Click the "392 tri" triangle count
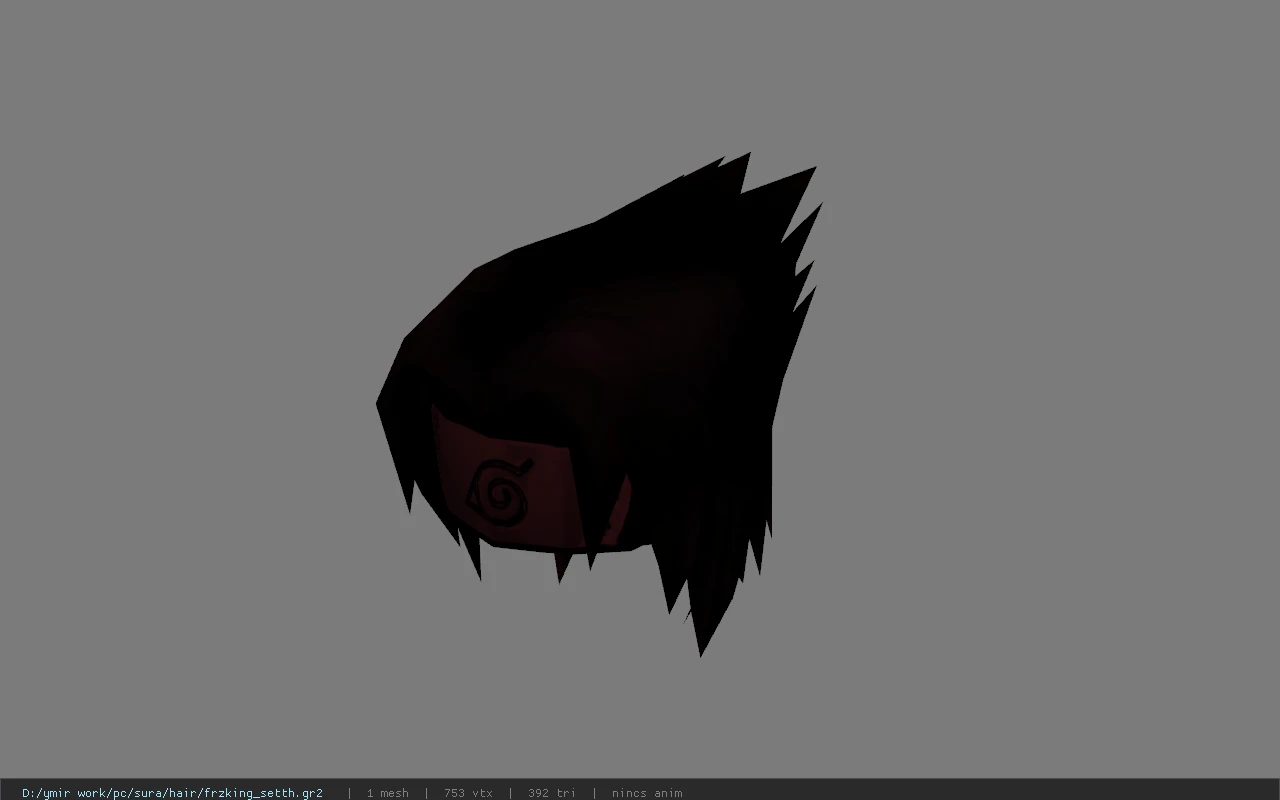This screenshot has width=1280, height=800. tap(552, 793)
